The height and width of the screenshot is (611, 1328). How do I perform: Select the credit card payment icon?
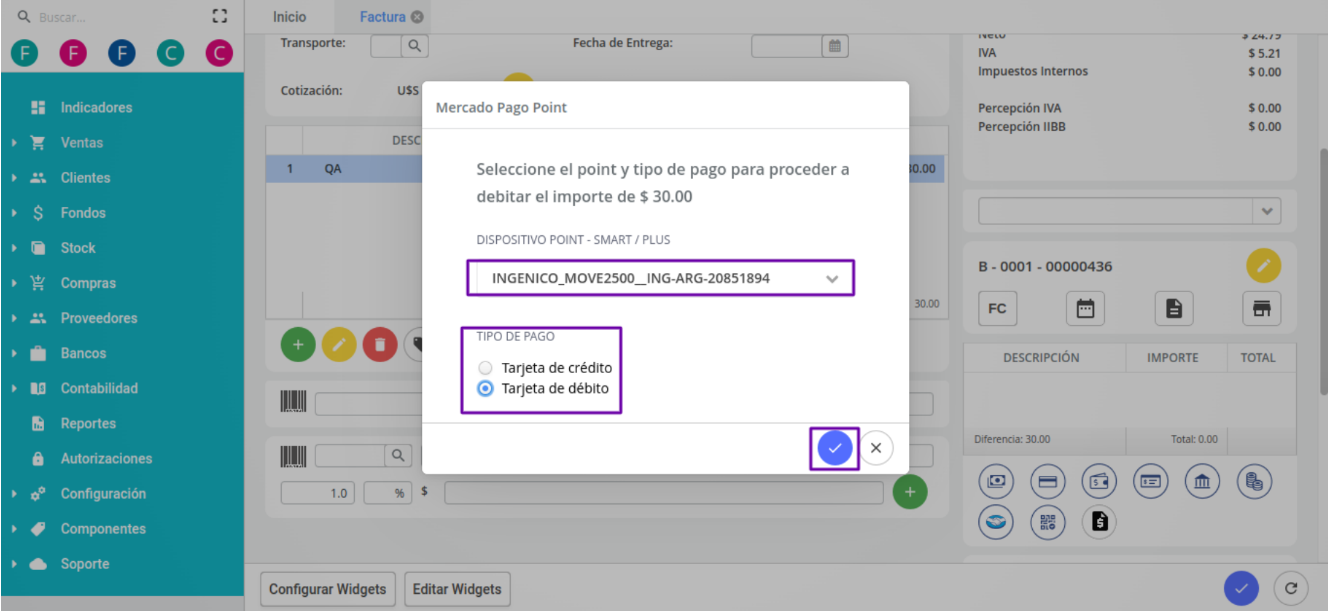1048,482
